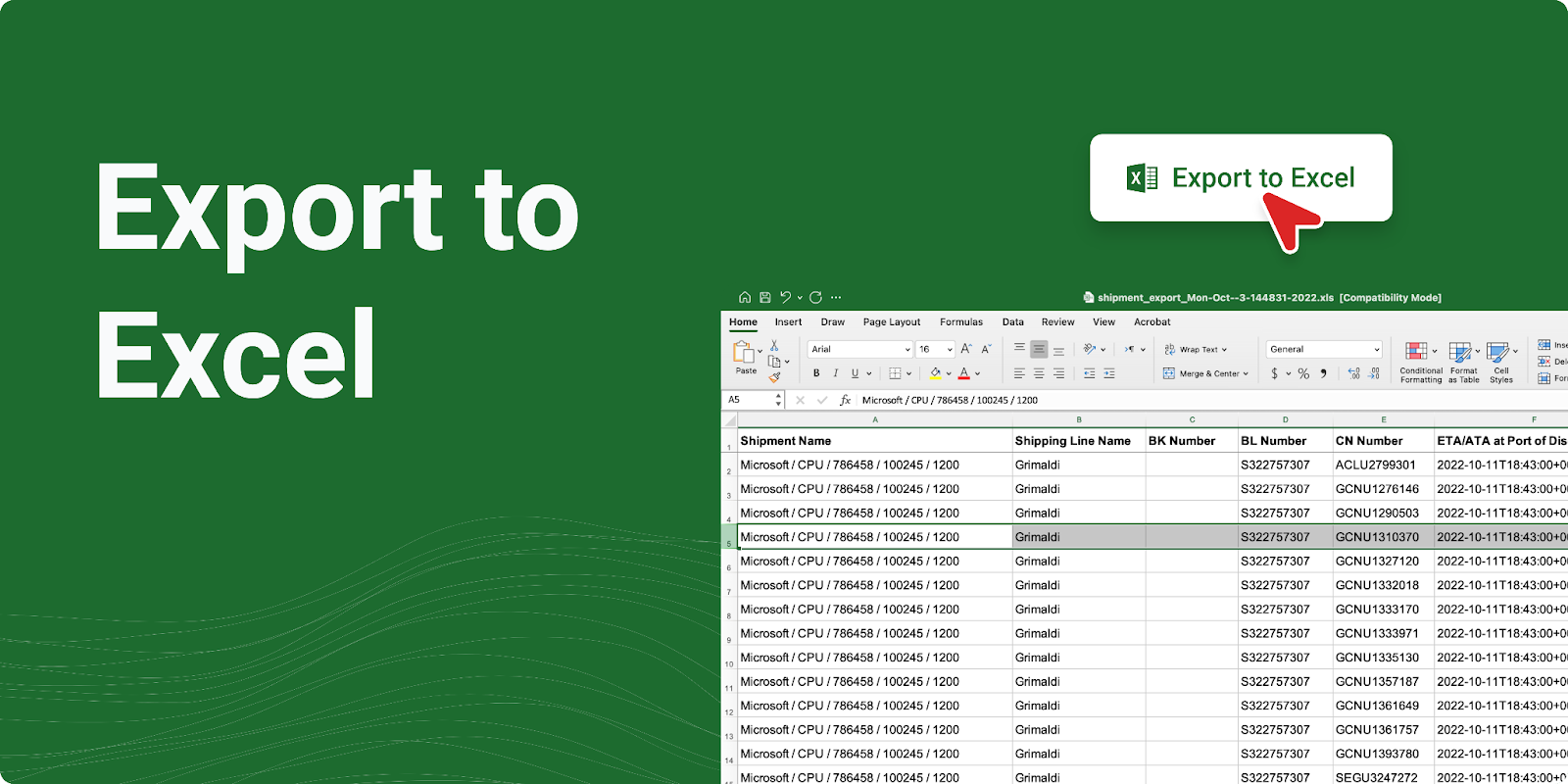Click the Wrap Text button
Image resolution: width=1568 pixels, height=784 pixels.
(1195, 349)
